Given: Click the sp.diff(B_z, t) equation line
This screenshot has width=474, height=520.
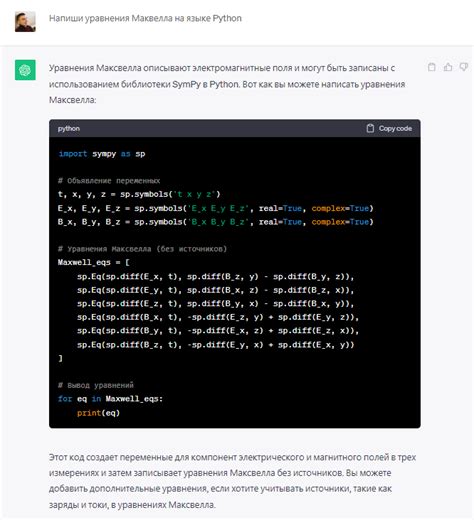Looking at the screenshot, I should pyautogui.click(x=216, y=344).
